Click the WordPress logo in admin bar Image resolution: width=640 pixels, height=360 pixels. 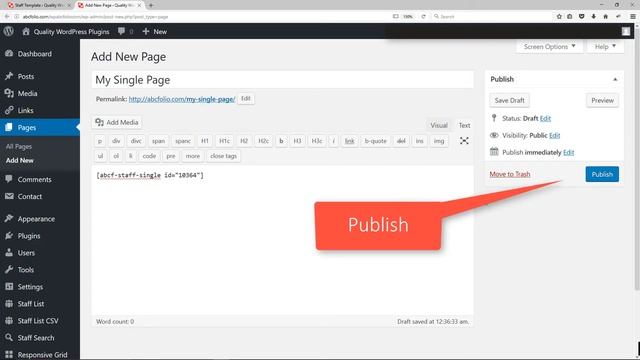(9, 31)
